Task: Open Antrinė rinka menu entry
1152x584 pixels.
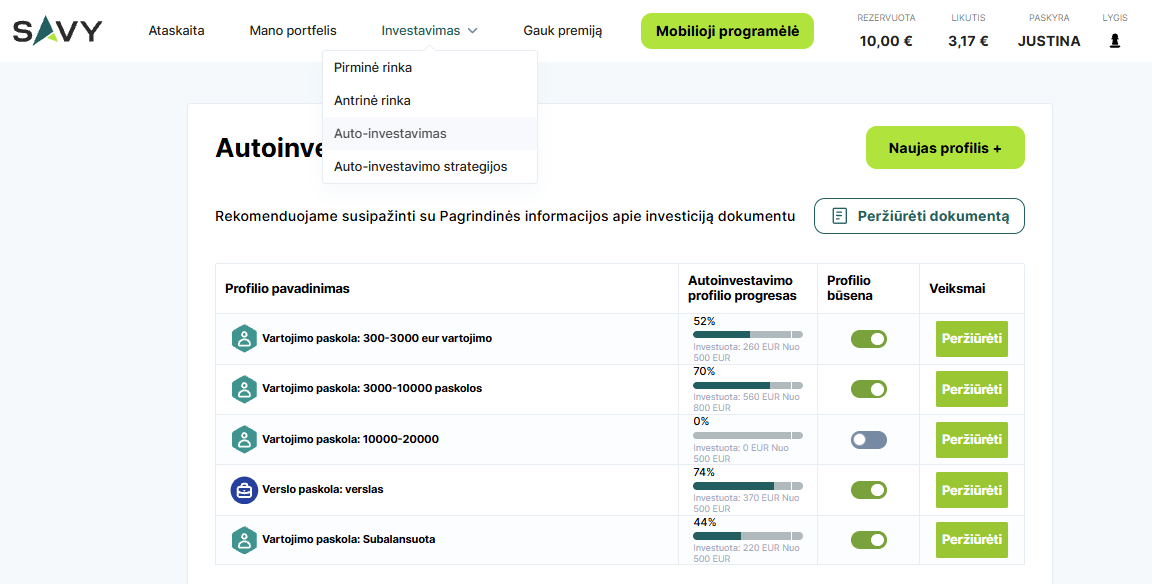Action: pyautogui.click(x=372, y=101)
